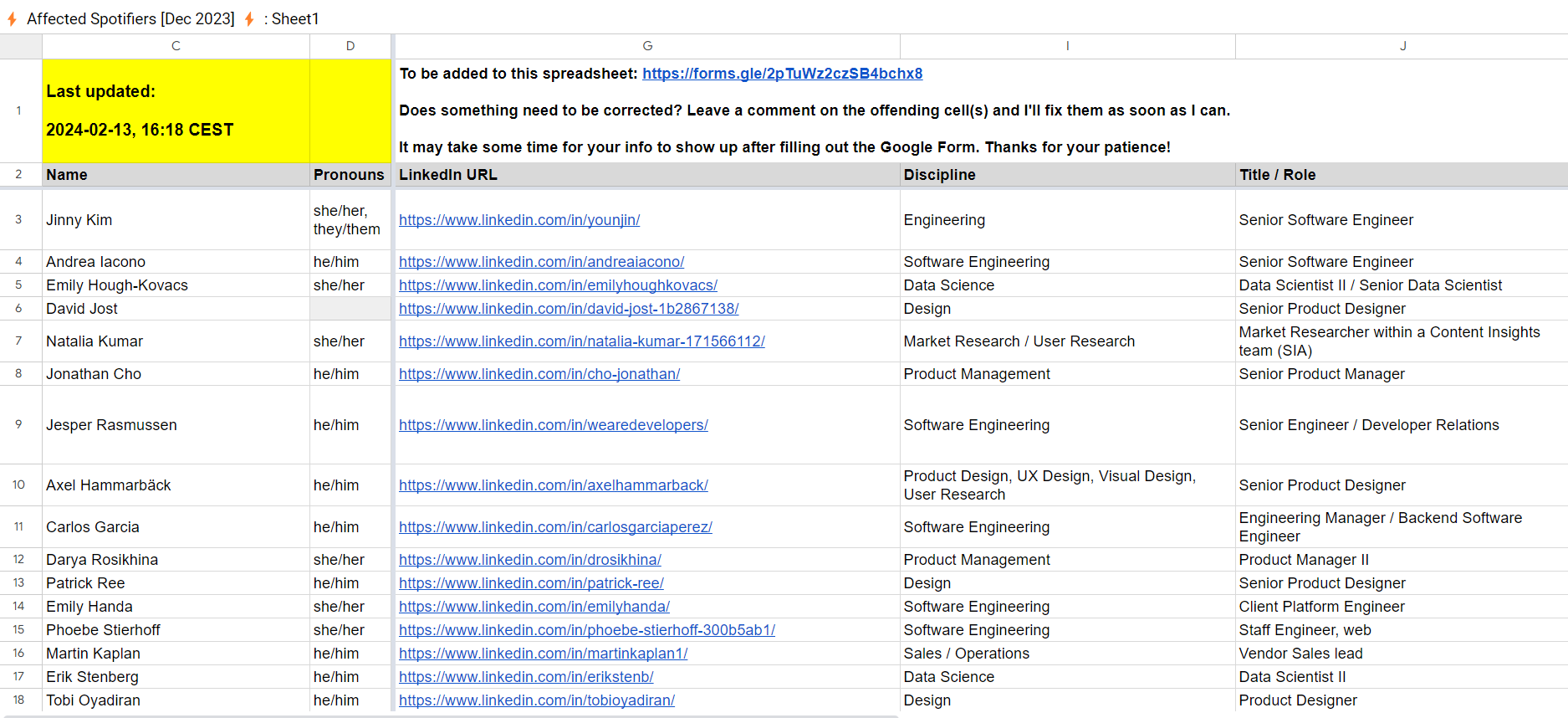Select row 18 header number

point(21,700)
